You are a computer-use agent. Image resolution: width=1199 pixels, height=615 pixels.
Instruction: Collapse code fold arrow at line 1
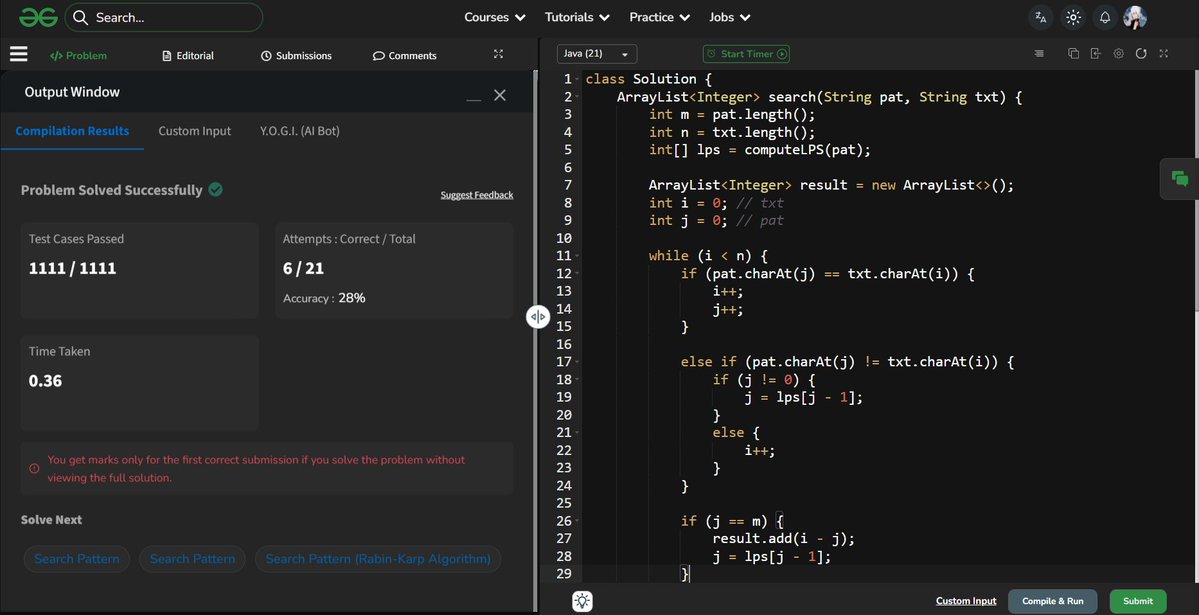(x=577, y=80)
